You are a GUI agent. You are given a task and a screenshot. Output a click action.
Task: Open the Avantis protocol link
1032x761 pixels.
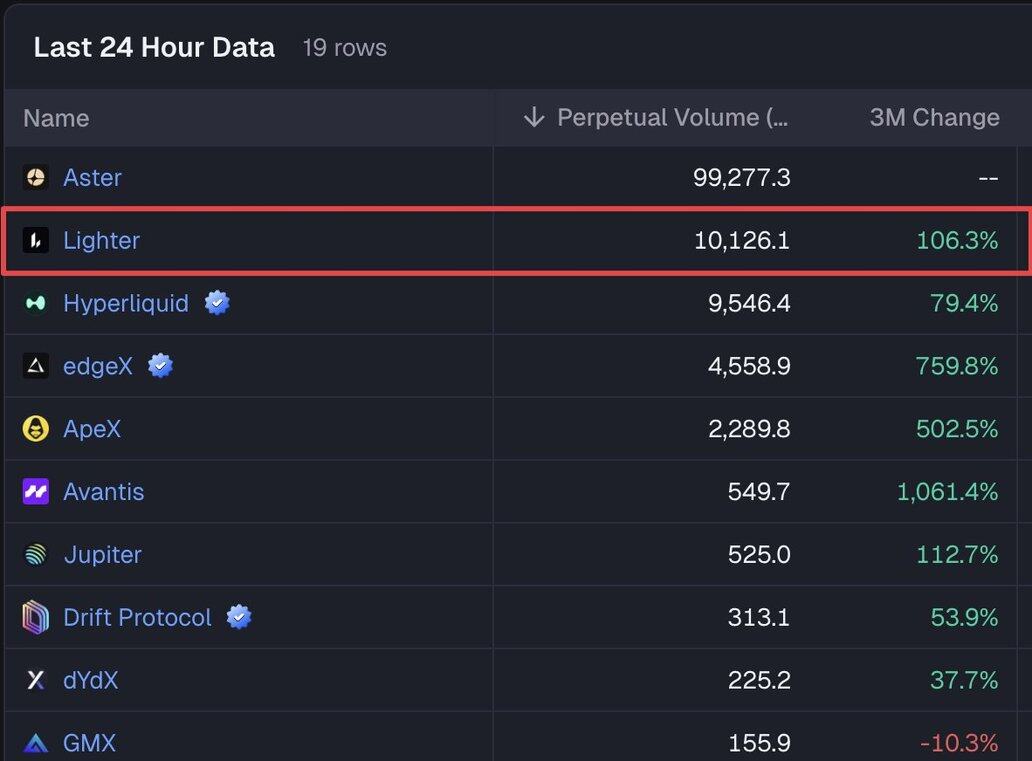[x=103, y=492]
